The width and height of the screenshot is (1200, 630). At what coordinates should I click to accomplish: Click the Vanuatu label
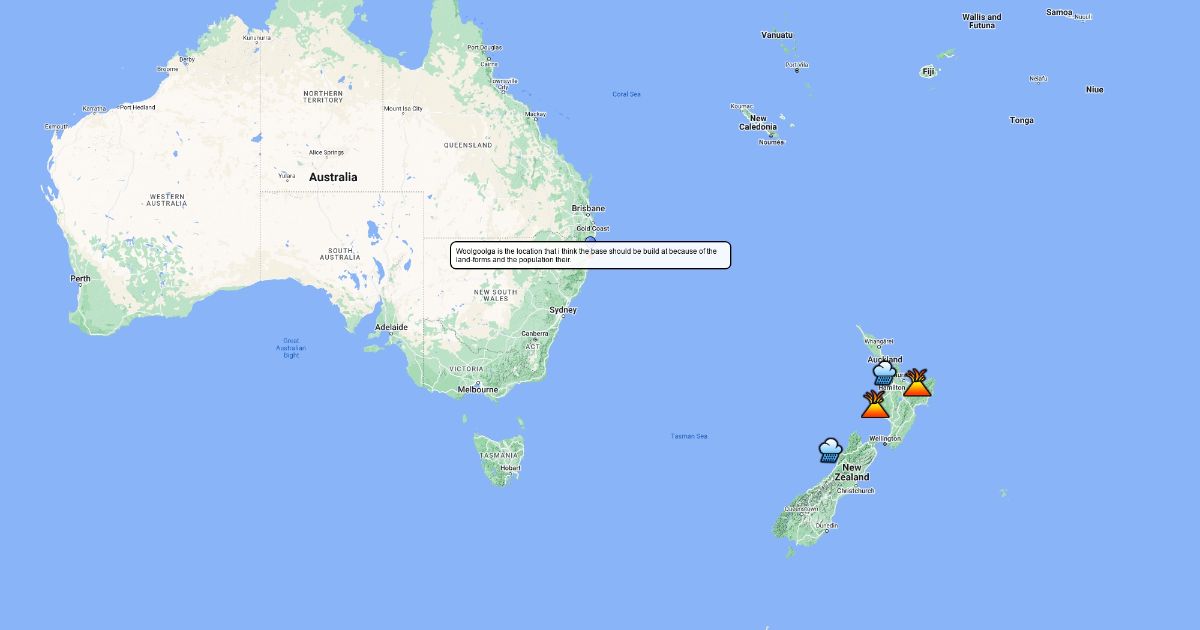point(776,35)
